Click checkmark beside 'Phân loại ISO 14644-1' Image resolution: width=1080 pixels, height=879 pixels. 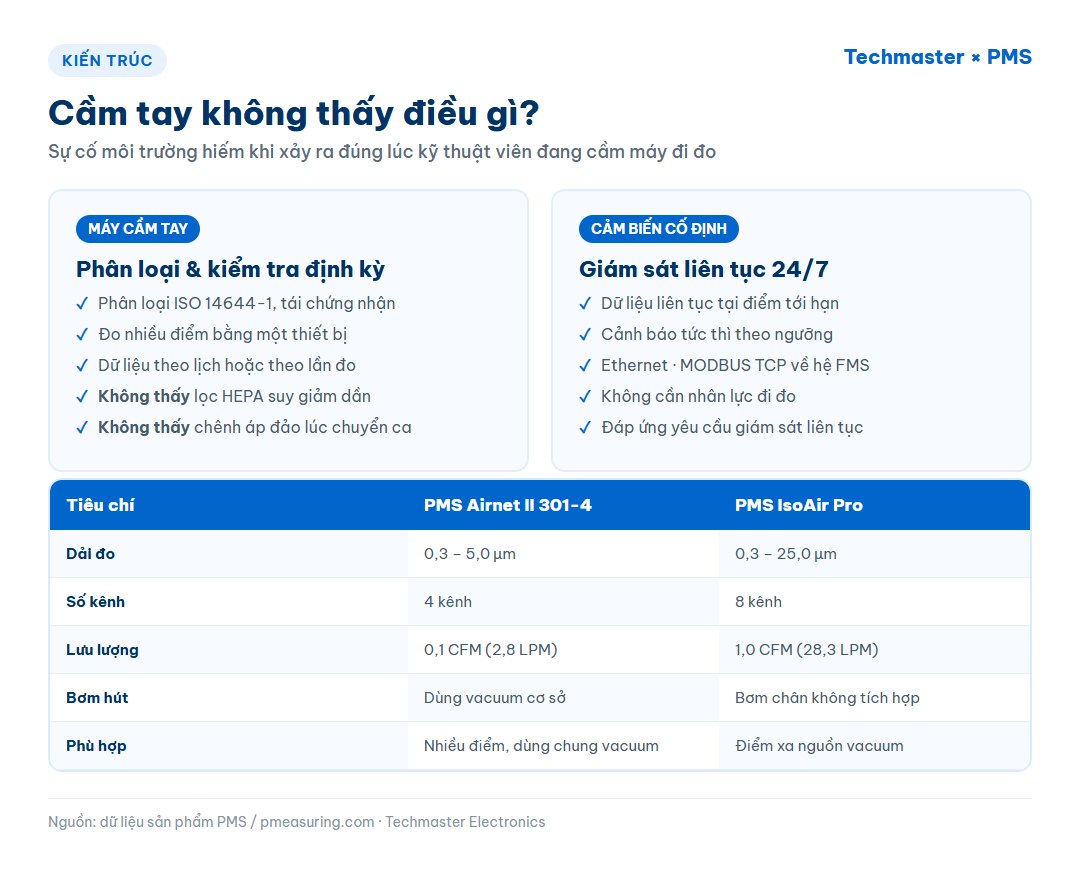pyautogui.click(x=82, y=304)
